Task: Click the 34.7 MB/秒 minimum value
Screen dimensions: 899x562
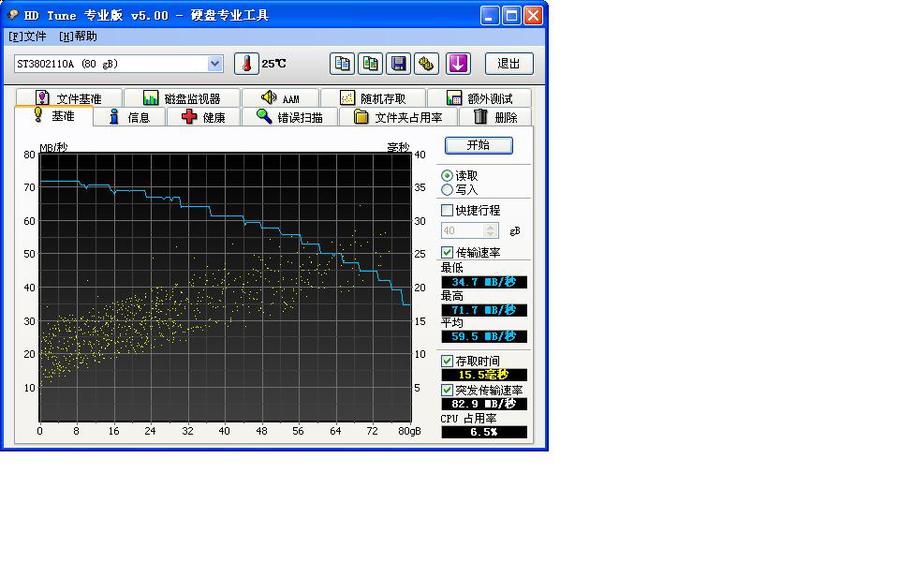Action: [x=484, y=282]
